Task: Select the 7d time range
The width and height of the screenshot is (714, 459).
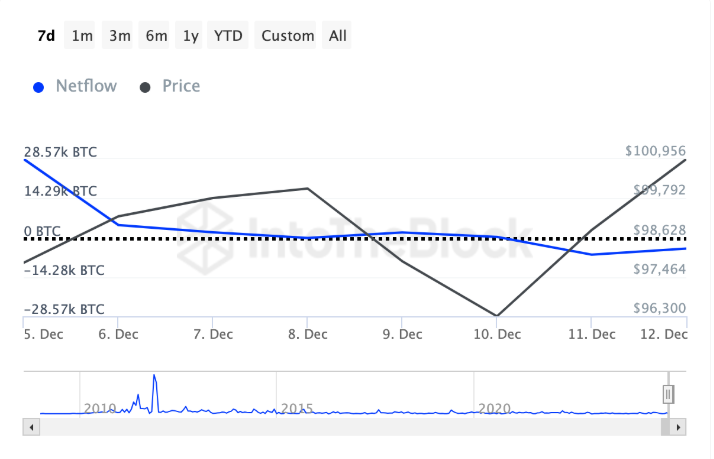Action: coord(46,35)
